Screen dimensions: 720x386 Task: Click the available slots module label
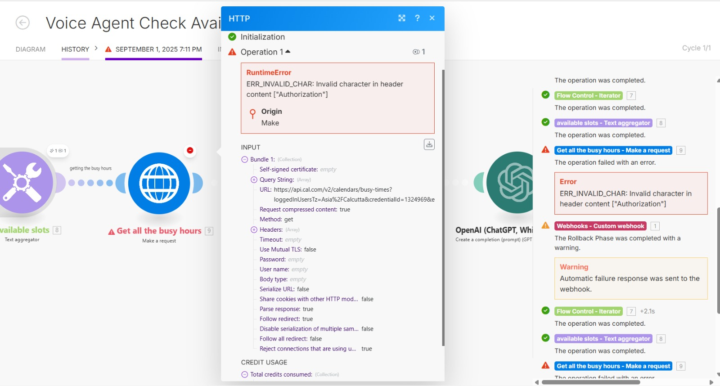pos(25,230)
